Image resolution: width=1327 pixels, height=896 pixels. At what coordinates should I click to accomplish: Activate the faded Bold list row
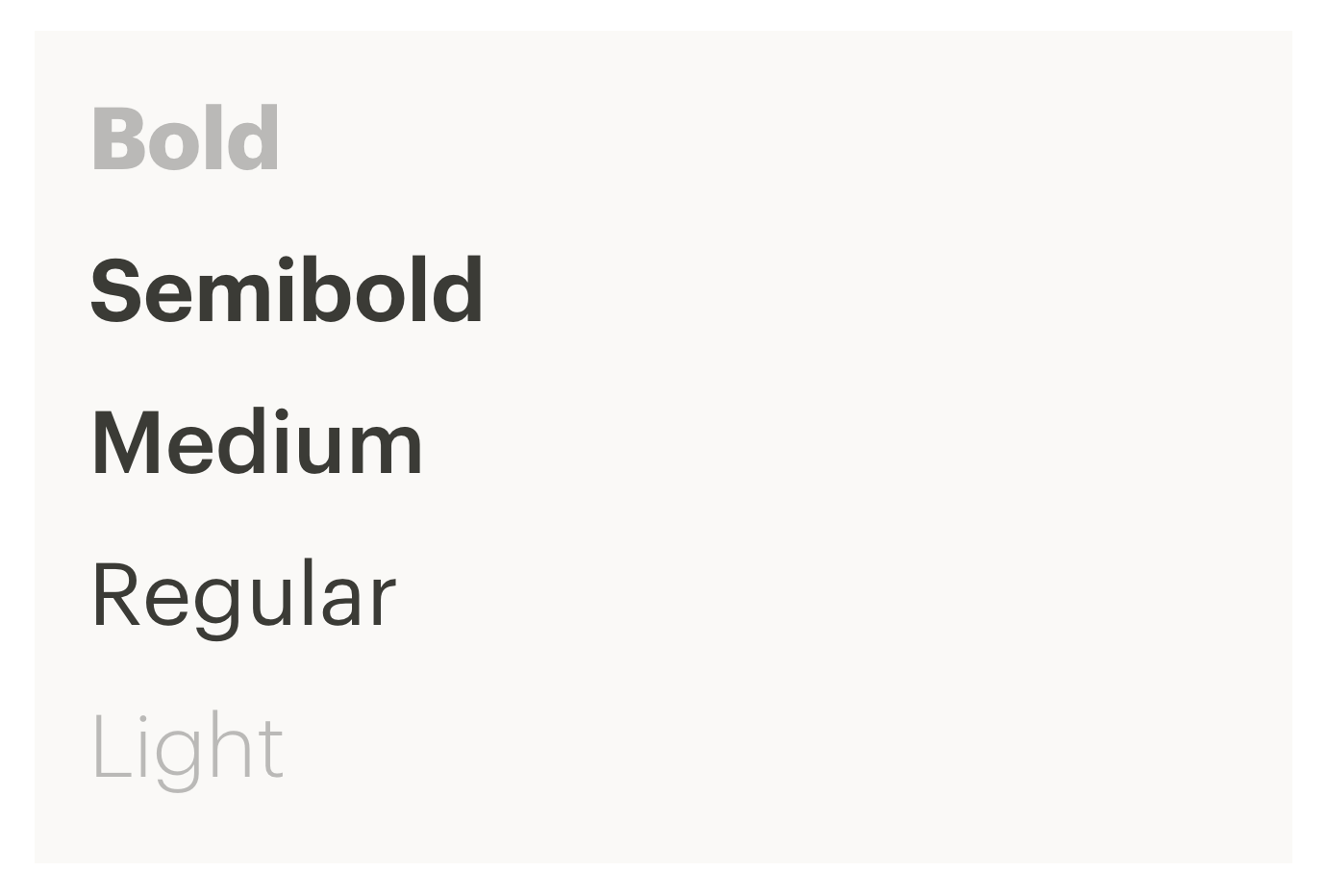pos(186,138)
